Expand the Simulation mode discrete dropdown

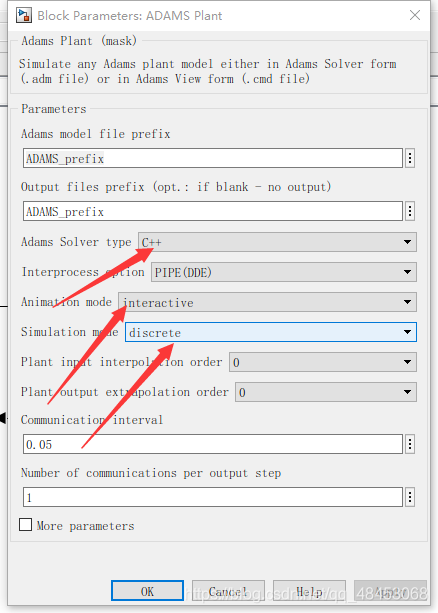click(x=271, y=332)
